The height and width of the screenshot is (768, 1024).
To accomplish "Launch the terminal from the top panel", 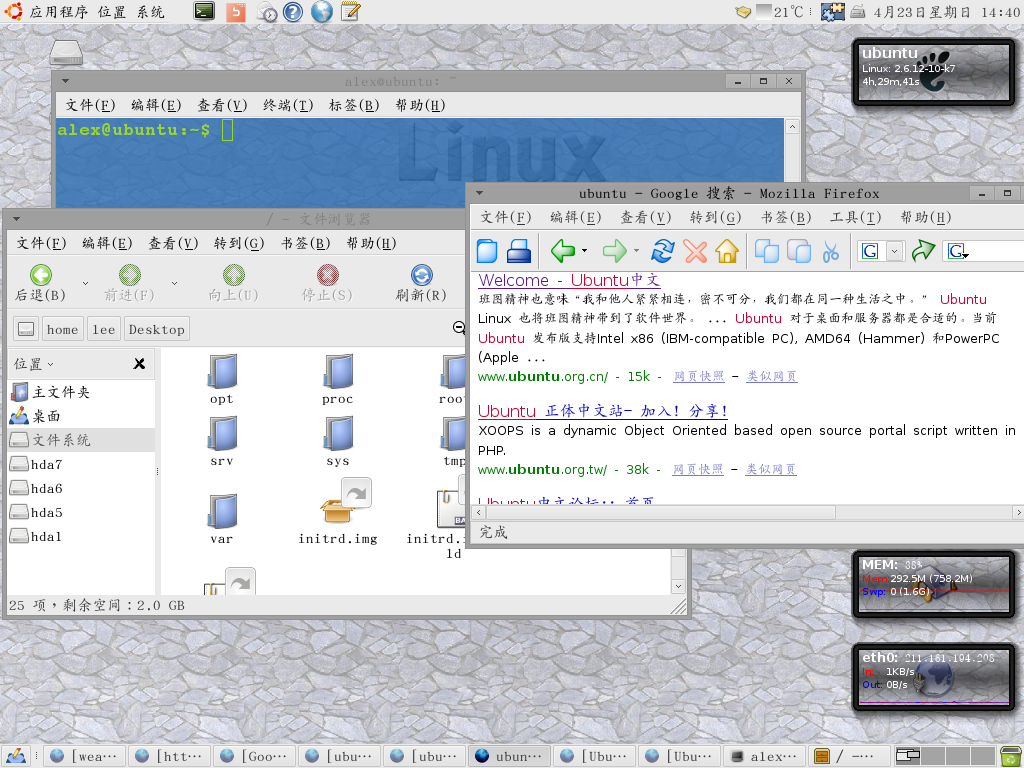I will coord(204,11).
